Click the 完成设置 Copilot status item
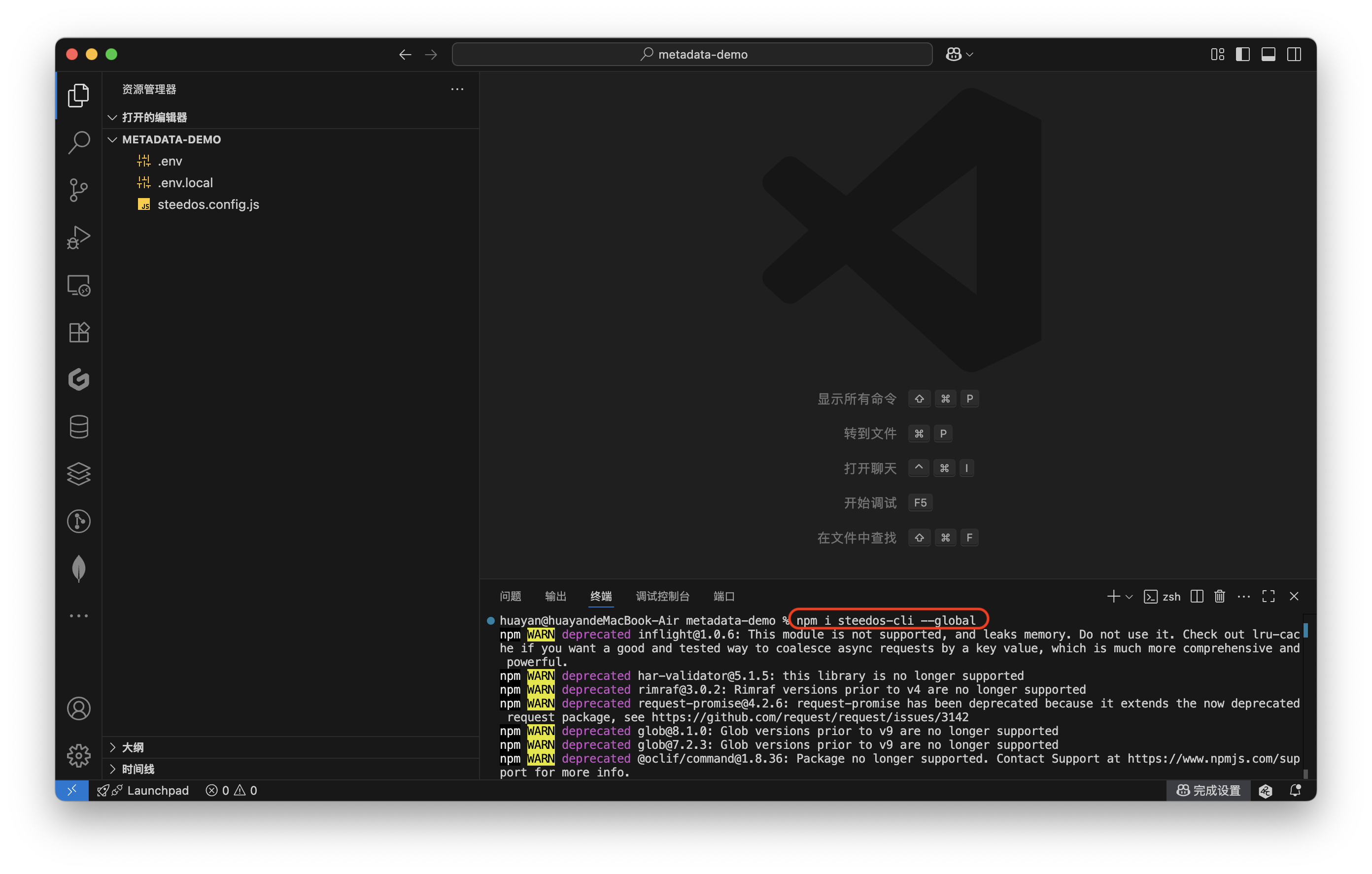1372x874 pixels. tap(1208, 790)
